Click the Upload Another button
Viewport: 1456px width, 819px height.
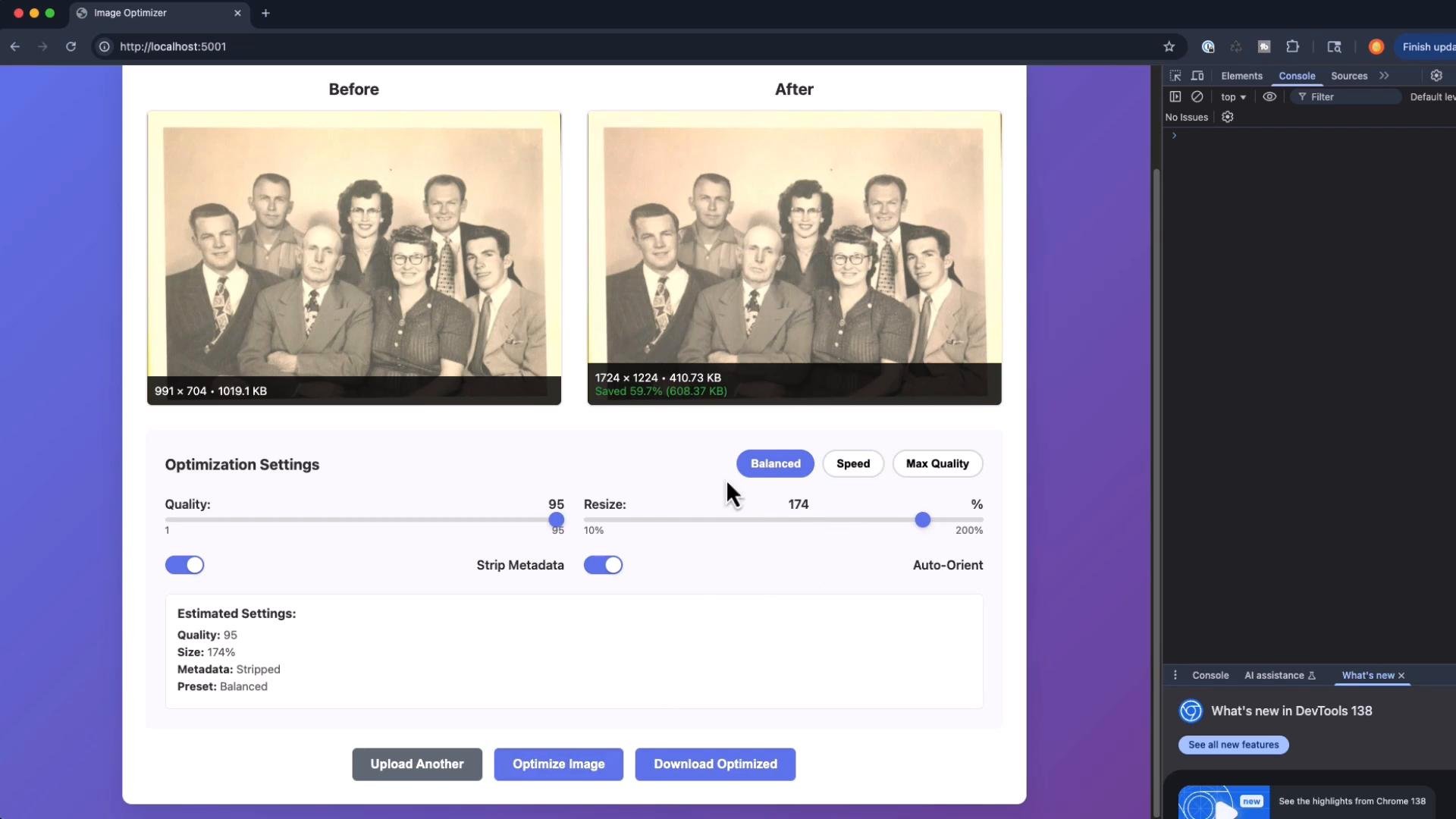coord(417,764)
